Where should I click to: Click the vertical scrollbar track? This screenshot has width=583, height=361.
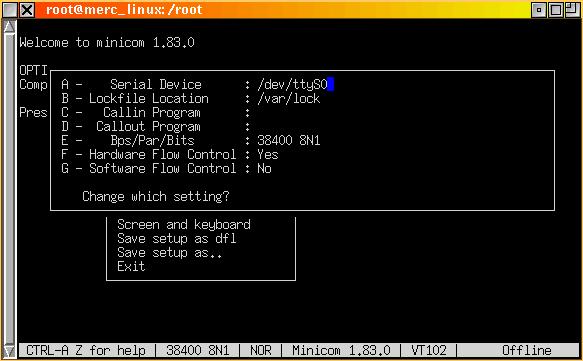click(9, 188)
